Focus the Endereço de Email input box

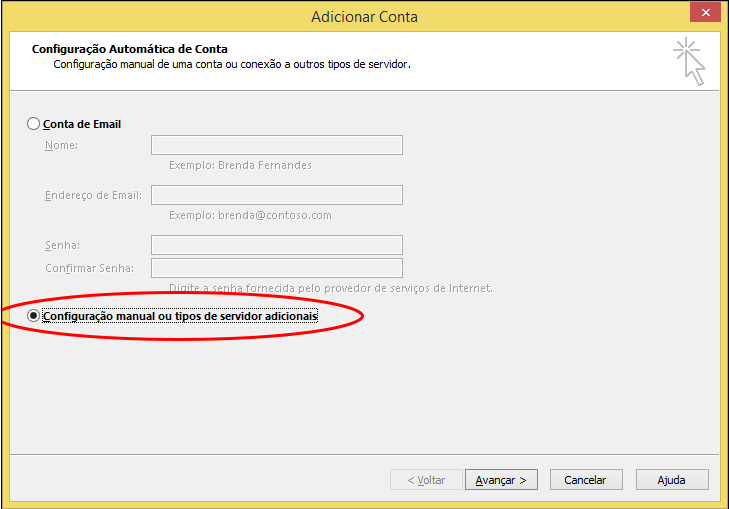click(x=277, y=195)
